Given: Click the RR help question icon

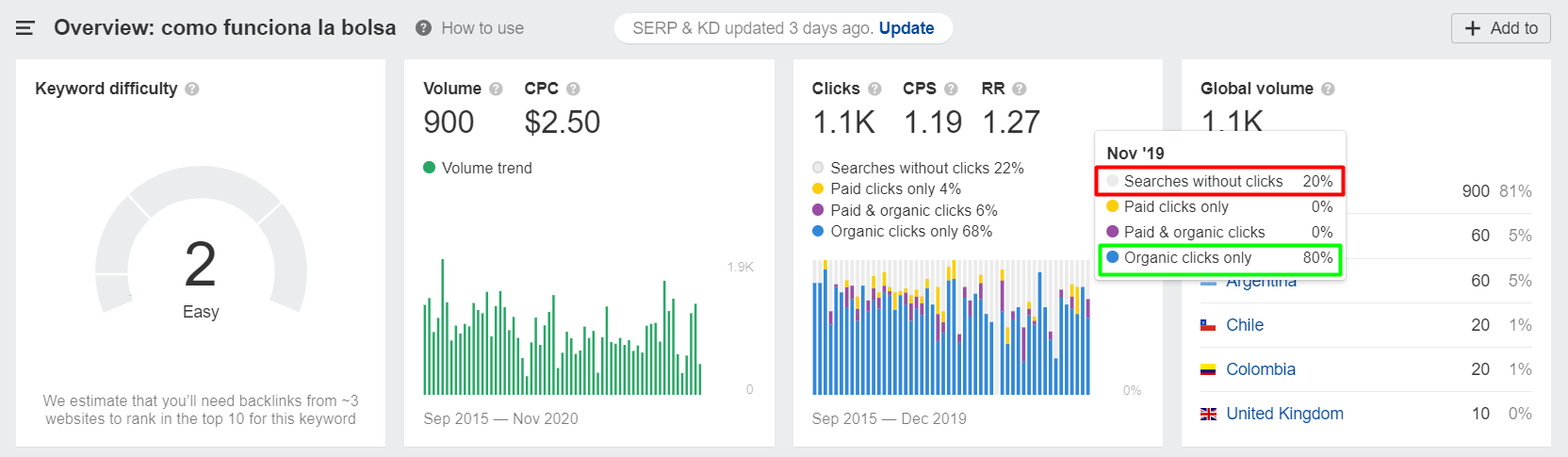Looking at the screenshot, I should (1019, 89).
